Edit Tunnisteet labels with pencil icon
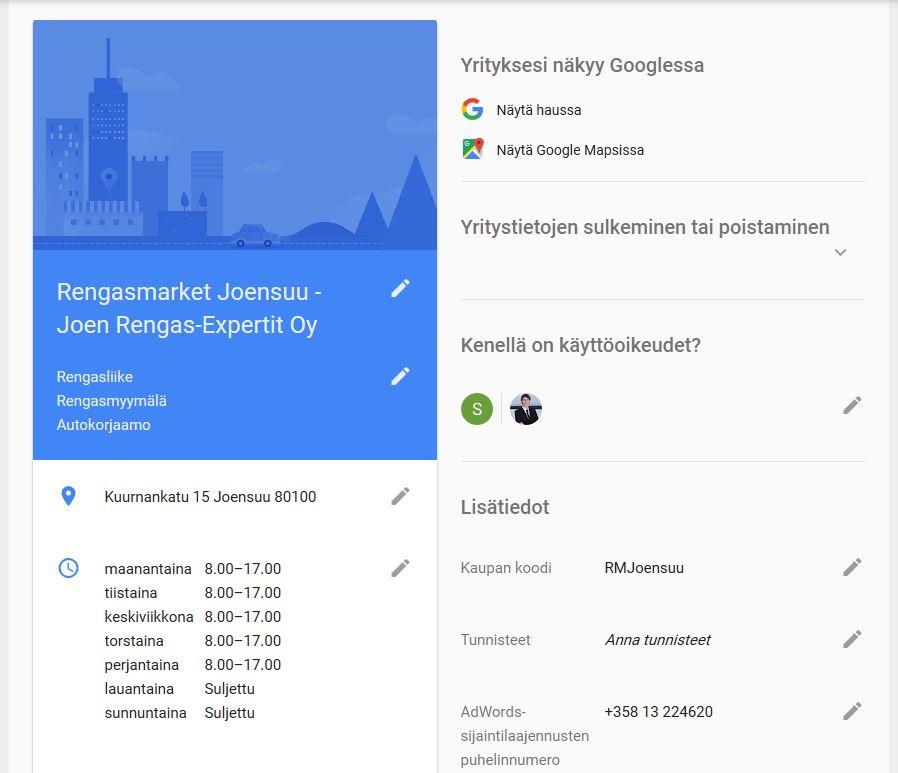898x773 pixels. point(852,639)
